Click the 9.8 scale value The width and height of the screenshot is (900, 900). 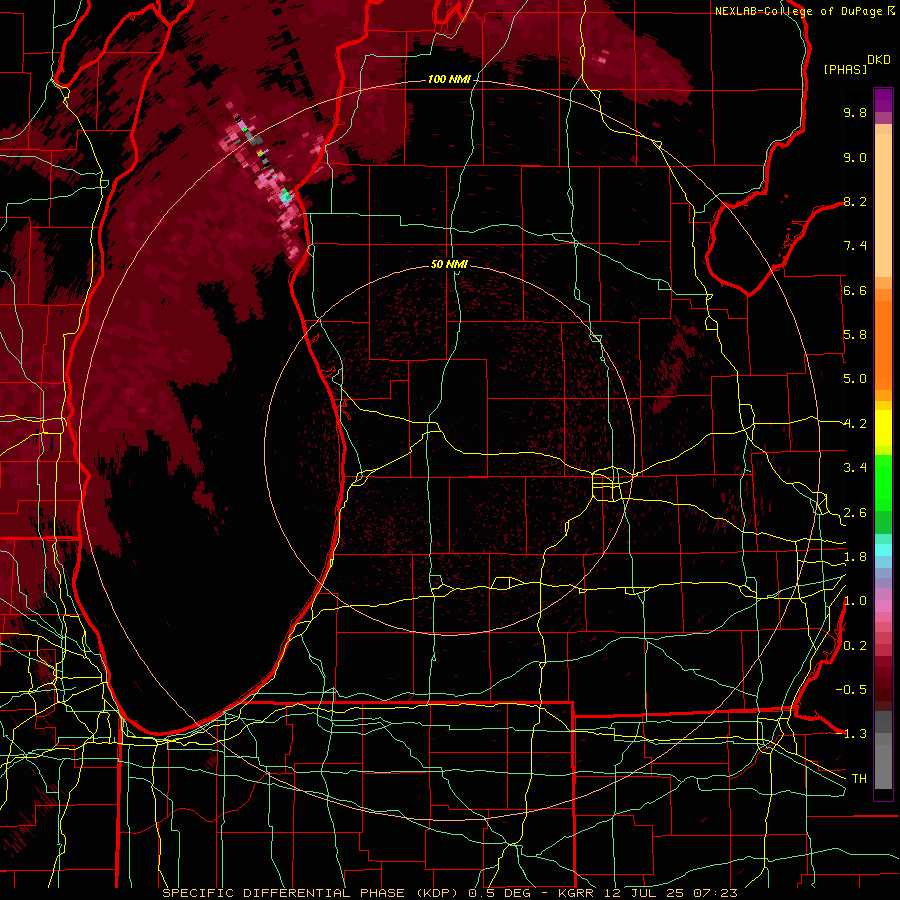(855, 112)
